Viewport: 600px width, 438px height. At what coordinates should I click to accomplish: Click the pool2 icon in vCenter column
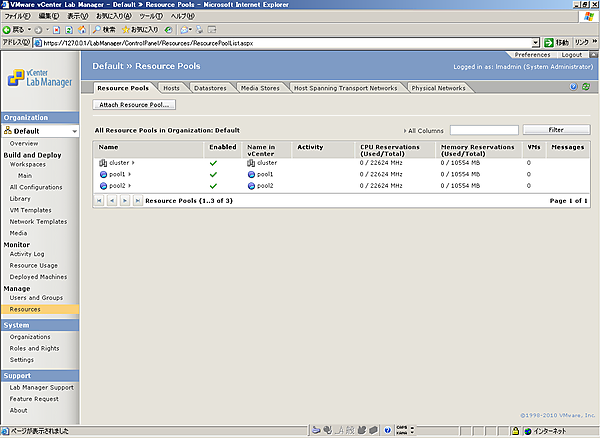point(251,186)
